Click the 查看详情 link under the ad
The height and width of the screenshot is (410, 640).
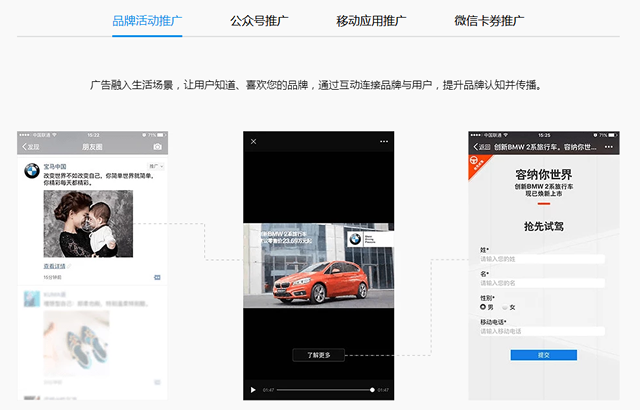pos(54,267)
